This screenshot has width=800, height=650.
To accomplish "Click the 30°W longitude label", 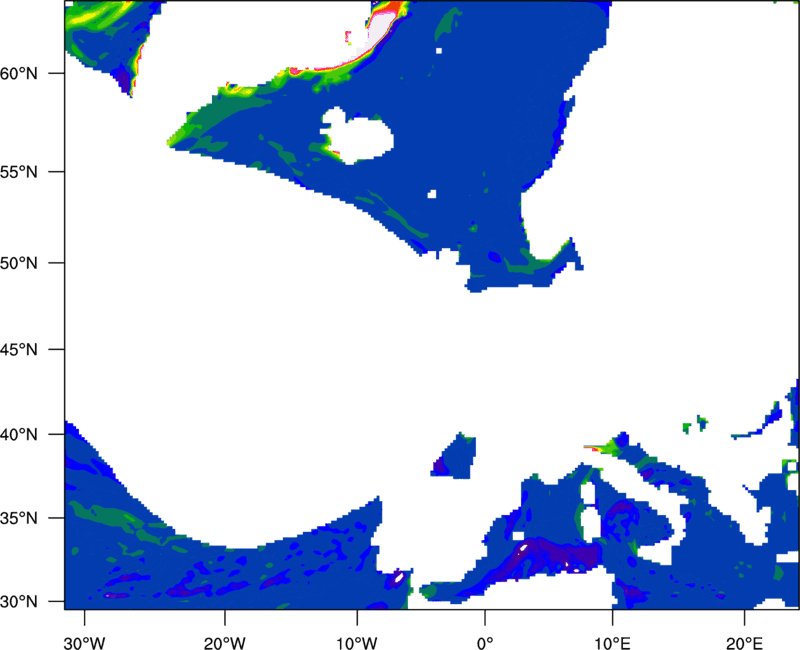I will click(x=85, y=643).
